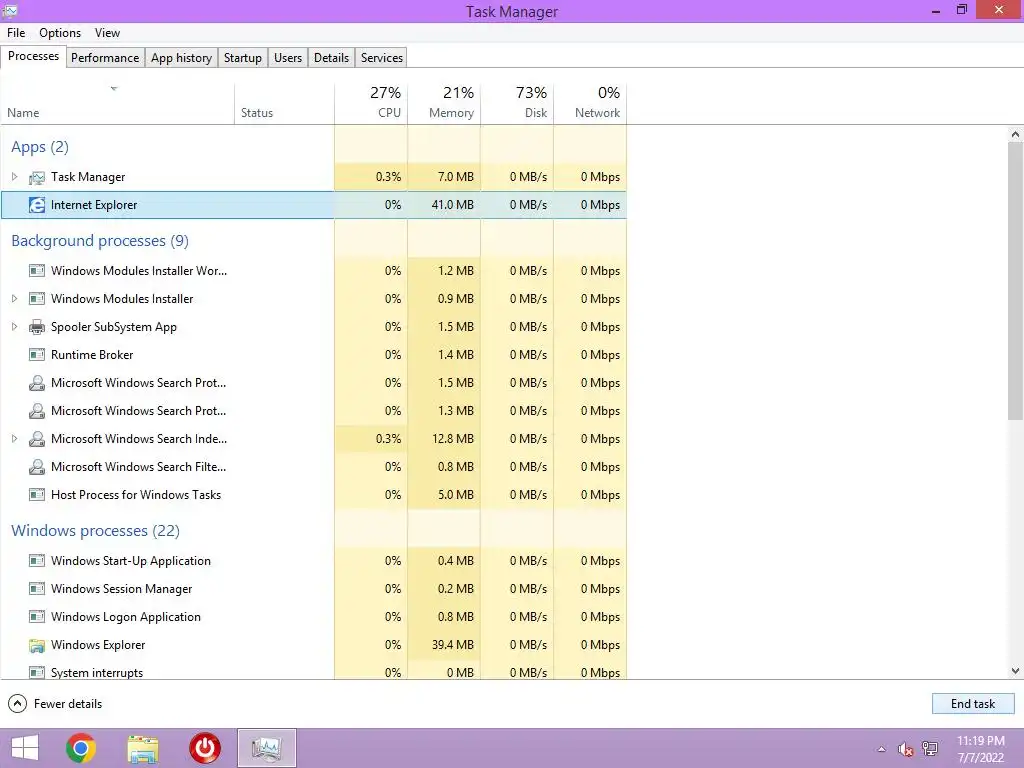Image resolution: width=1024 pixels, height=768 pixels.
Task: Select the Background processes (9) group header
Action: [x=100, y=241]
